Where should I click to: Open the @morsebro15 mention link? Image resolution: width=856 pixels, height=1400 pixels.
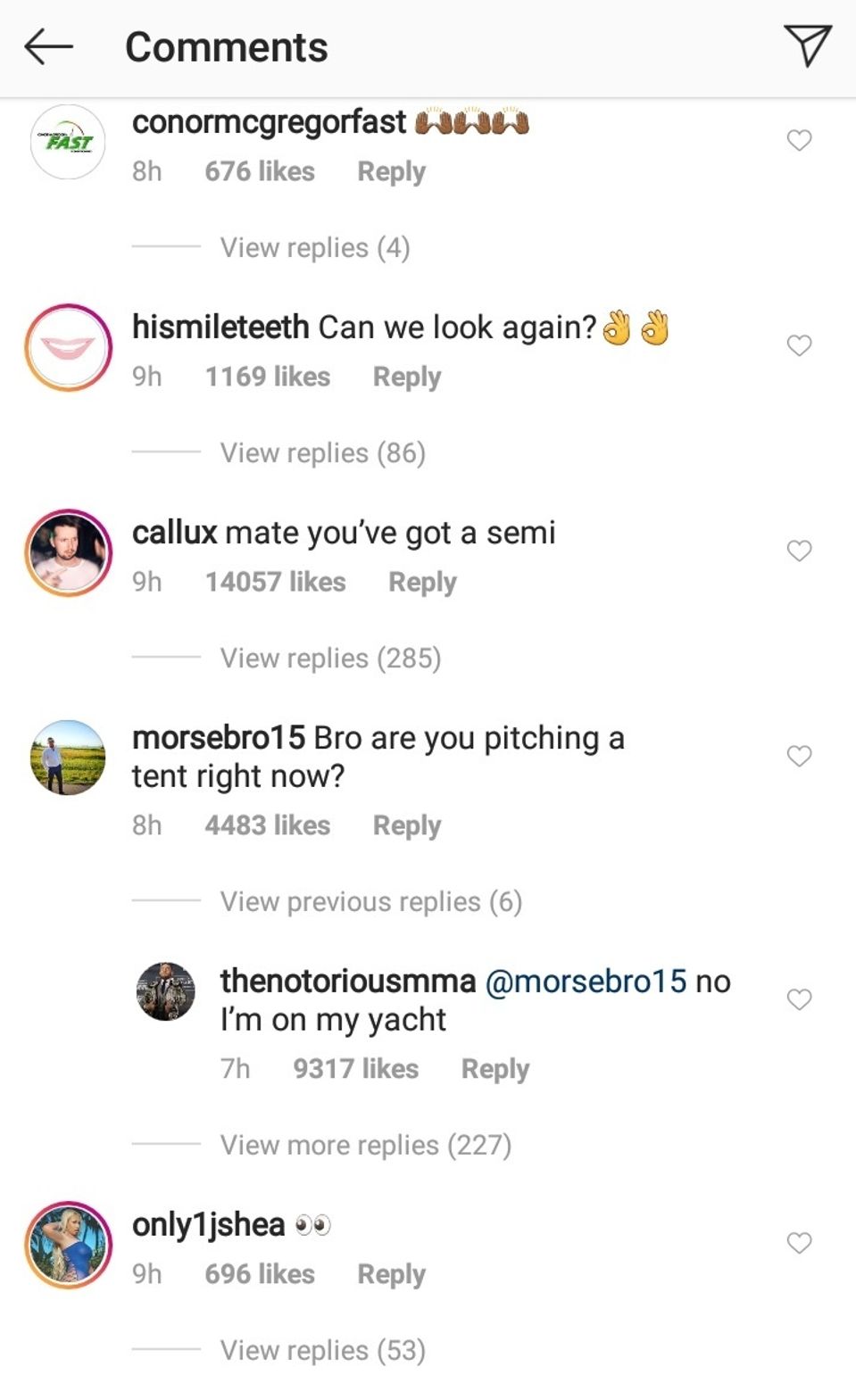click(586, 982)
